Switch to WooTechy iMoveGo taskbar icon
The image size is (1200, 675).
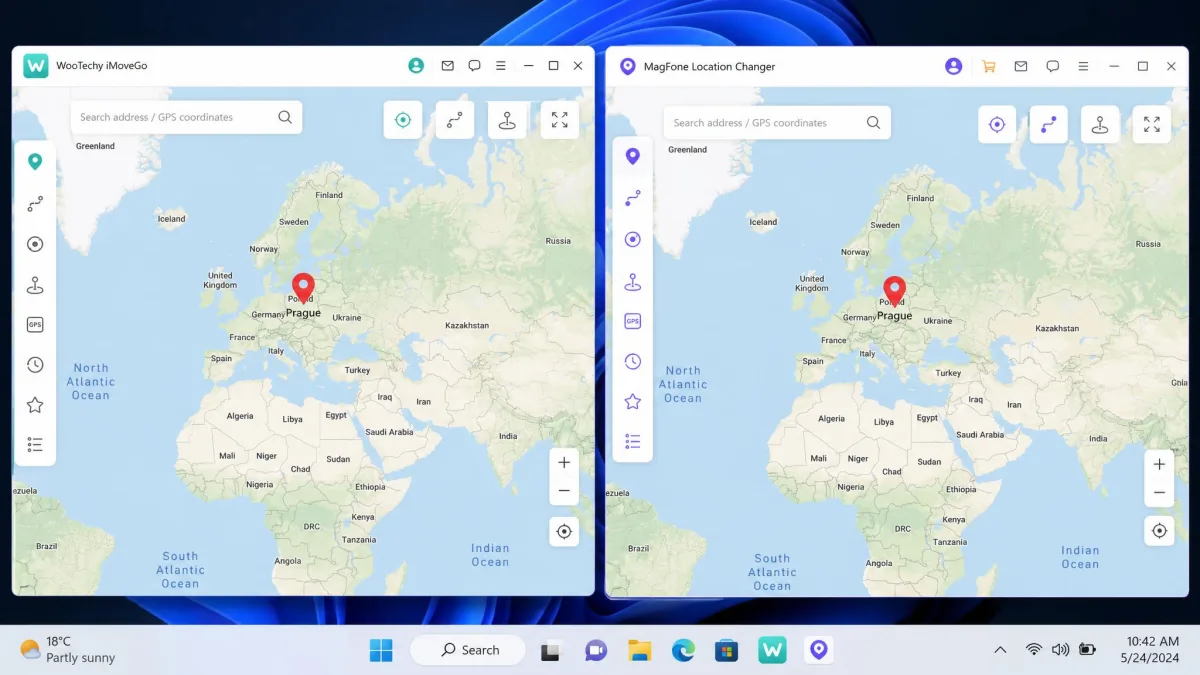click(x=771, y=650)
